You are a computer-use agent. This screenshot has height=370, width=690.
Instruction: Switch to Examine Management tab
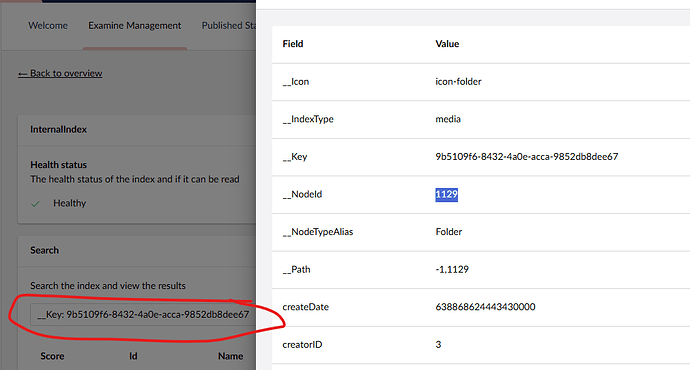(135, 26)
